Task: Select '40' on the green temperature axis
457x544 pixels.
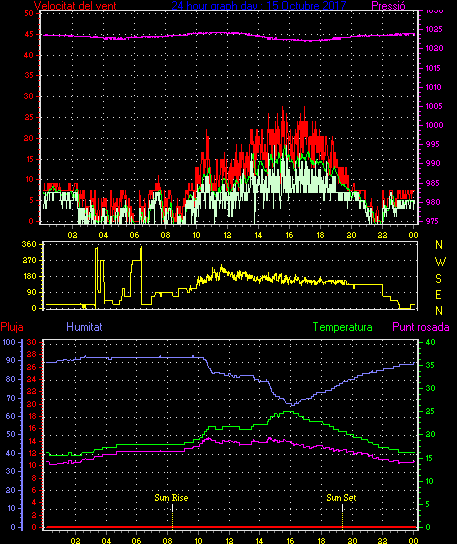Action: point(430,342)
